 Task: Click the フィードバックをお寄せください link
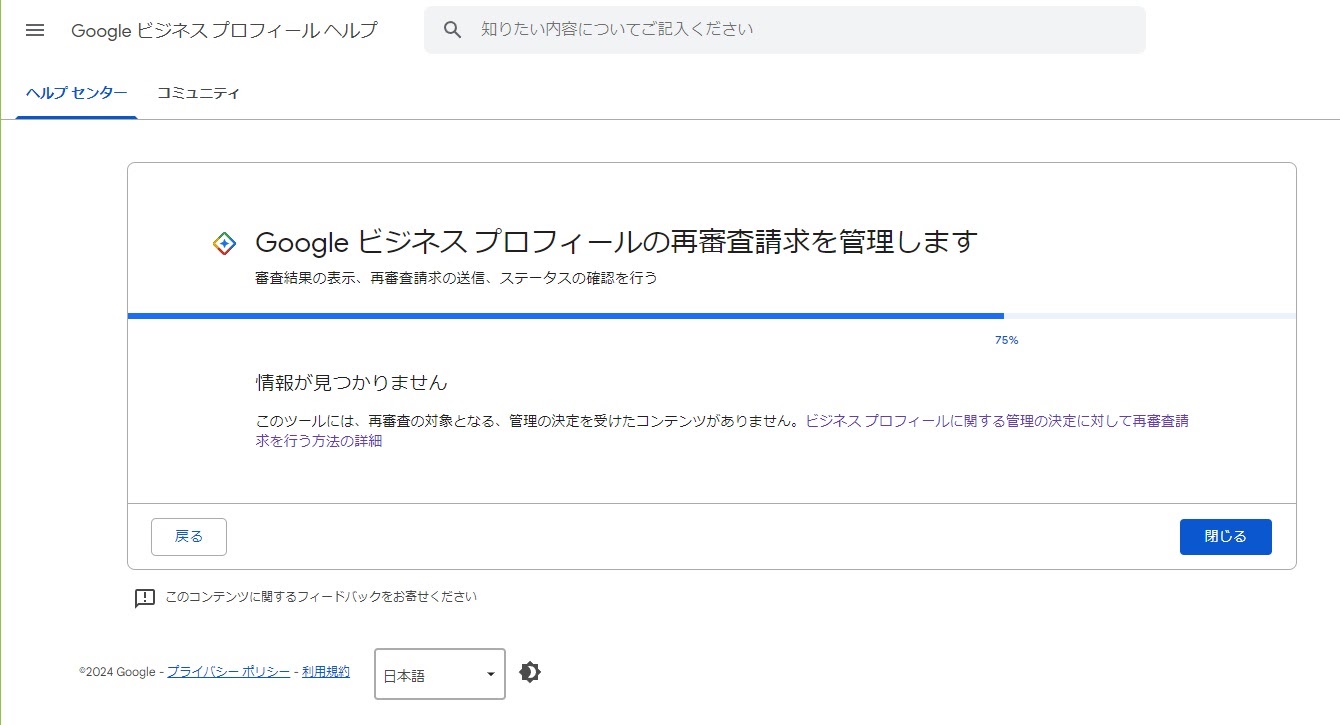coord(320,597)
